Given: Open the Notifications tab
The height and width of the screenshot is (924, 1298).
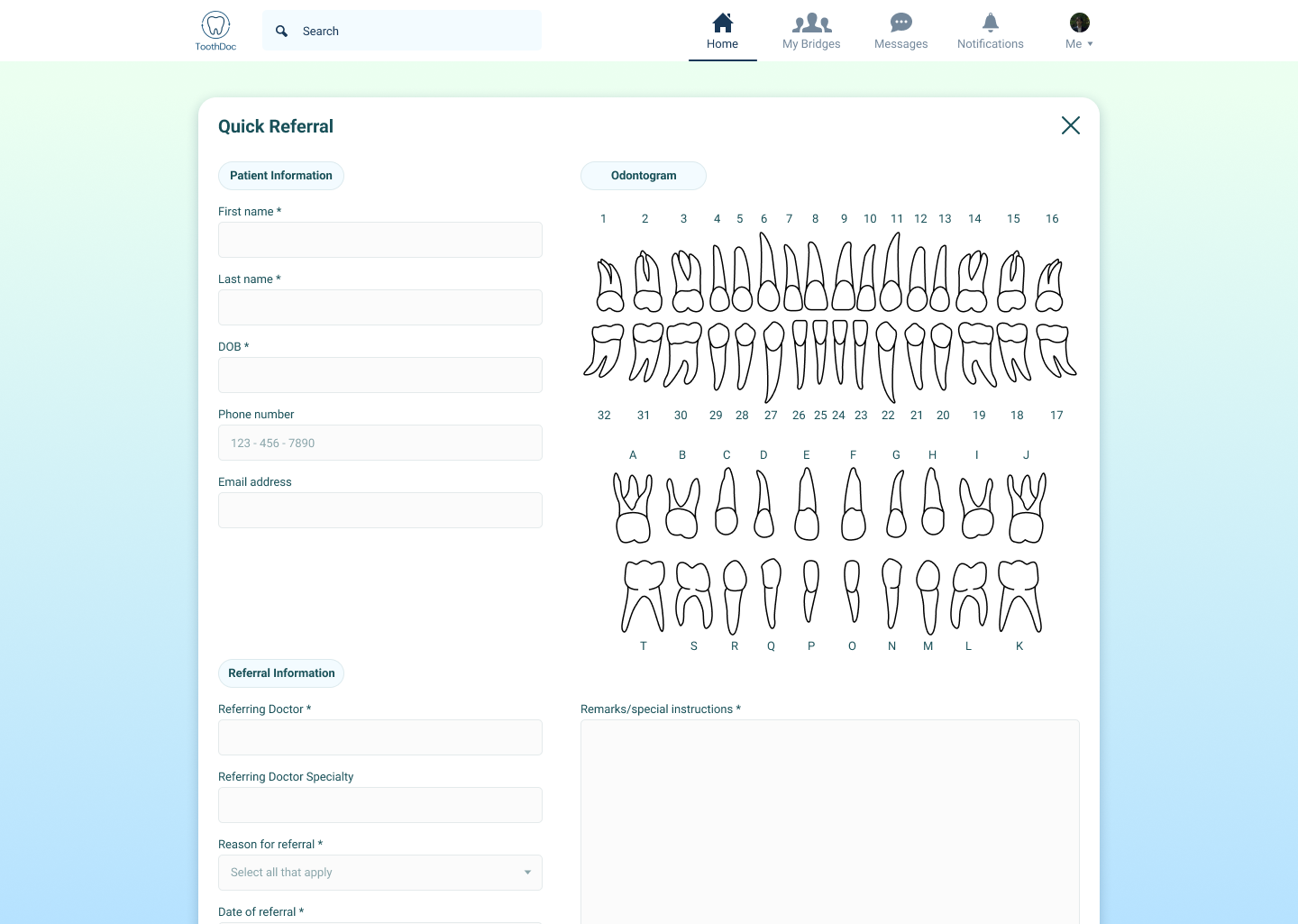Looking at the screenshot, I should 990,32.
